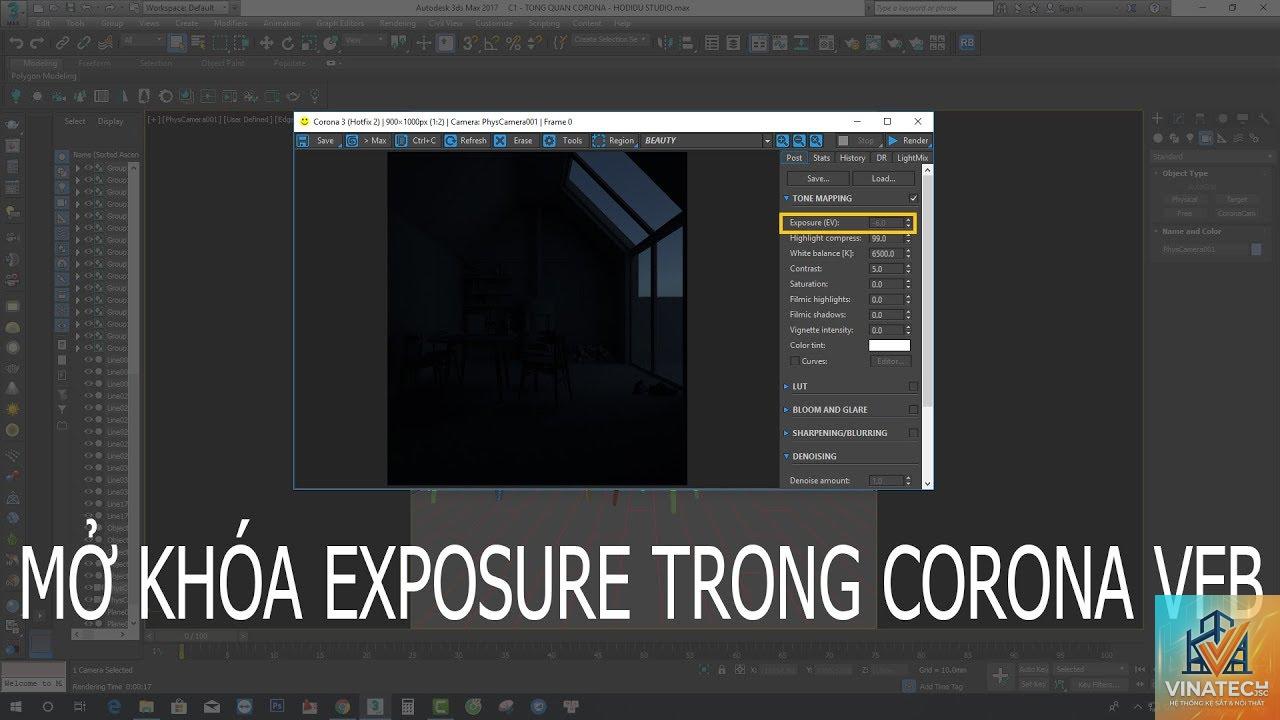1280x720 pixels.
Task: Open the Tools gear menu in the VFB
Action: (563, 141)
